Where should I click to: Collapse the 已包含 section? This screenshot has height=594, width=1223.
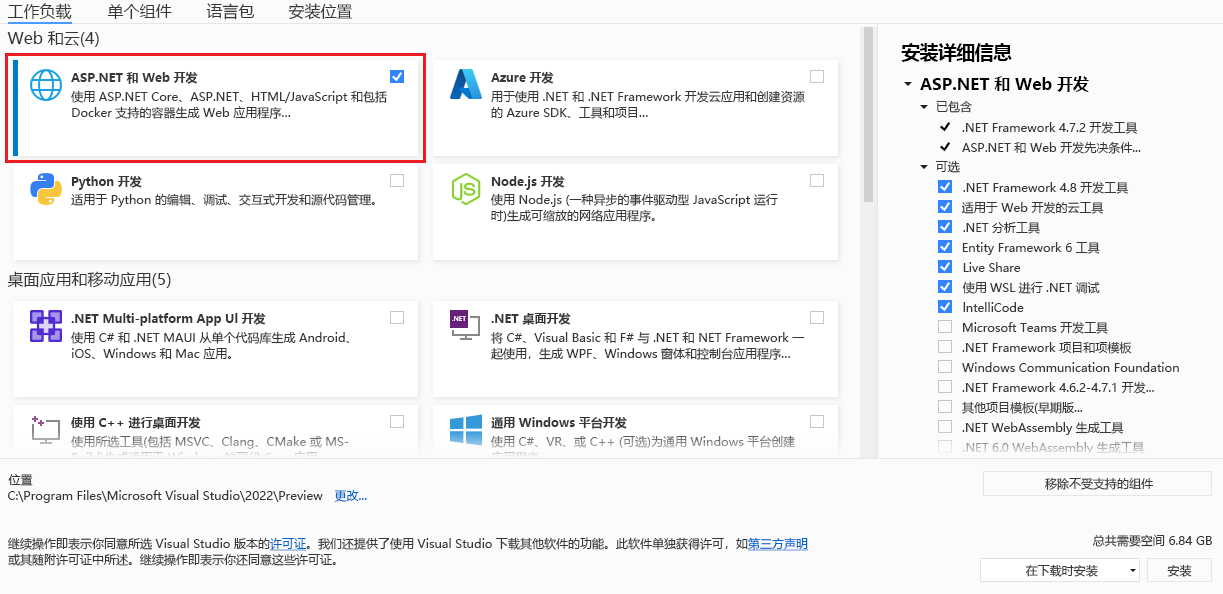tap(925, 107)
